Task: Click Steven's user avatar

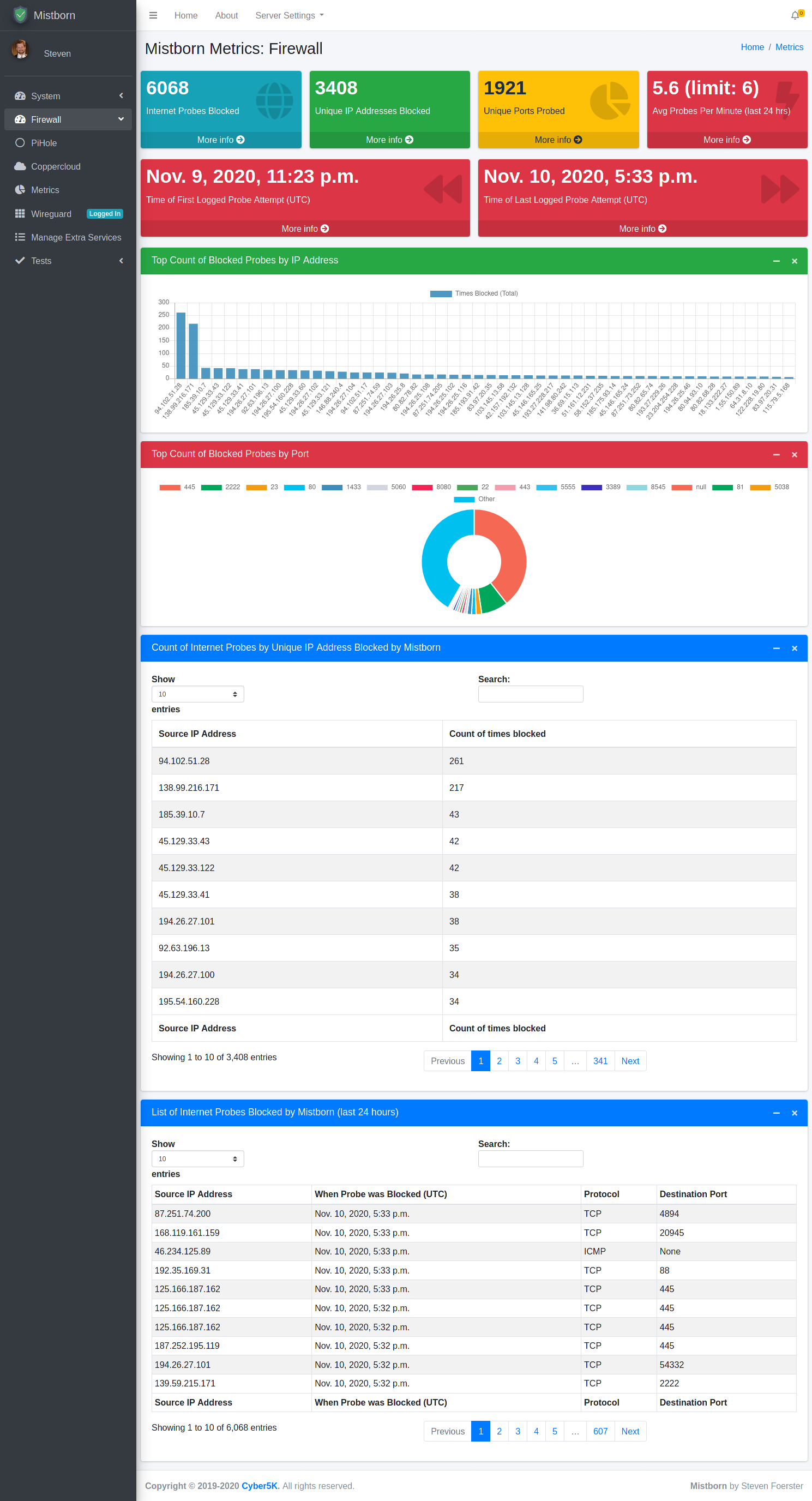Action: 20,49
